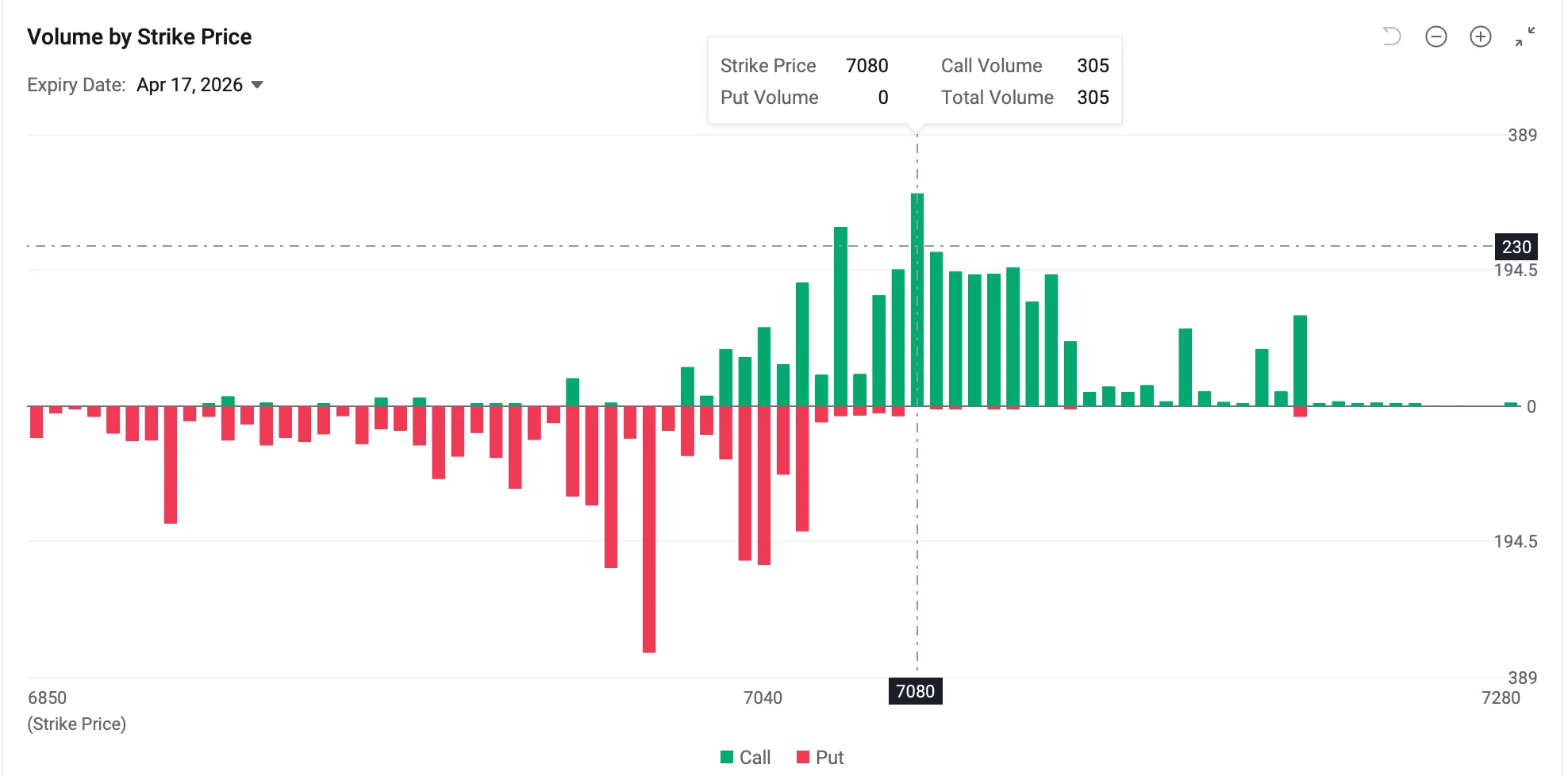Hide Put bars by clicking Put legend text

(x=830, y=757)
